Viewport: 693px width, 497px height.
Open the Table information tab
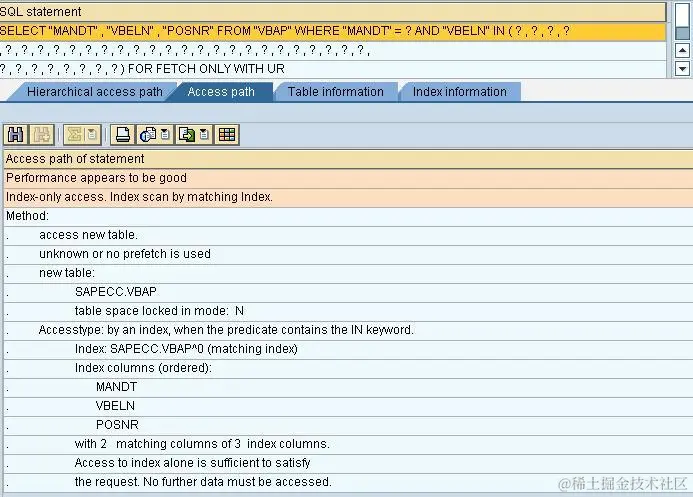click(335, 92)
